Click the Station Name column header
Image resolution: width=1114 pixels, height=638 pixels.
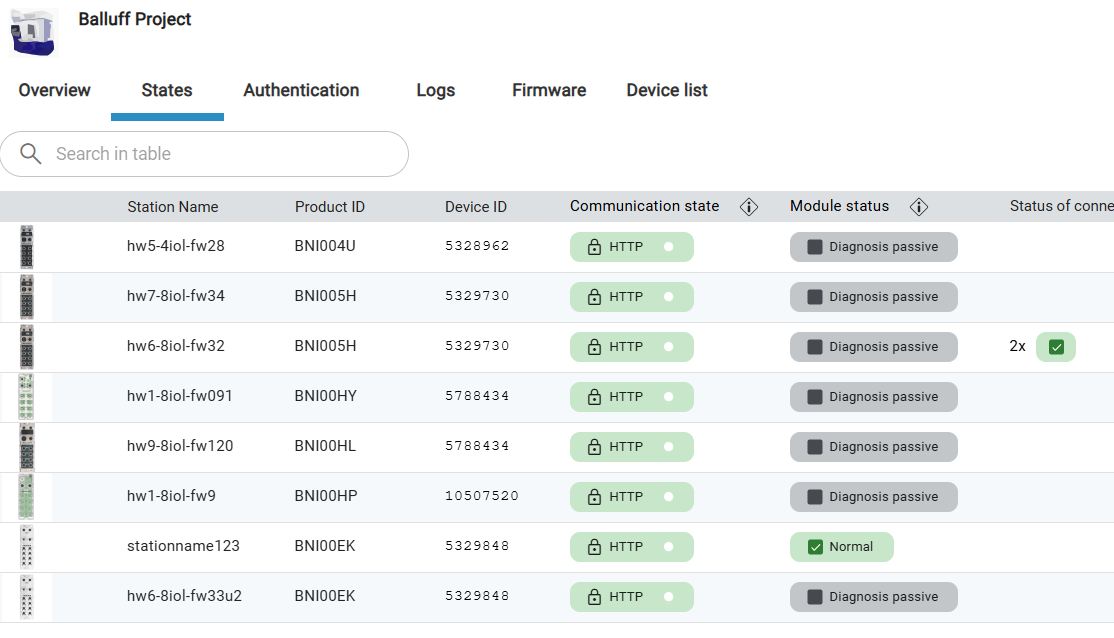pos(172,207)
